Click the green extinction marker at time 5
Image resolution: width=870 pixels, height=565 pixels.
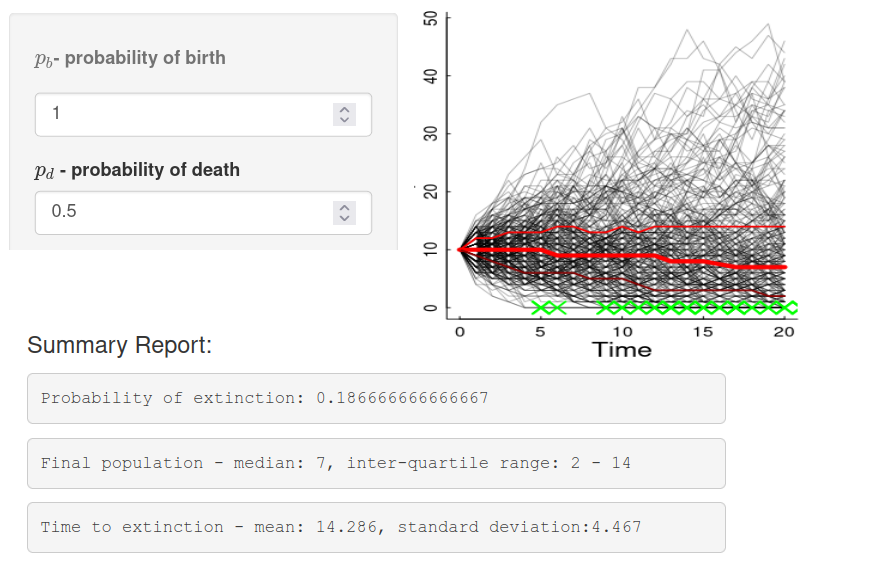541,307
